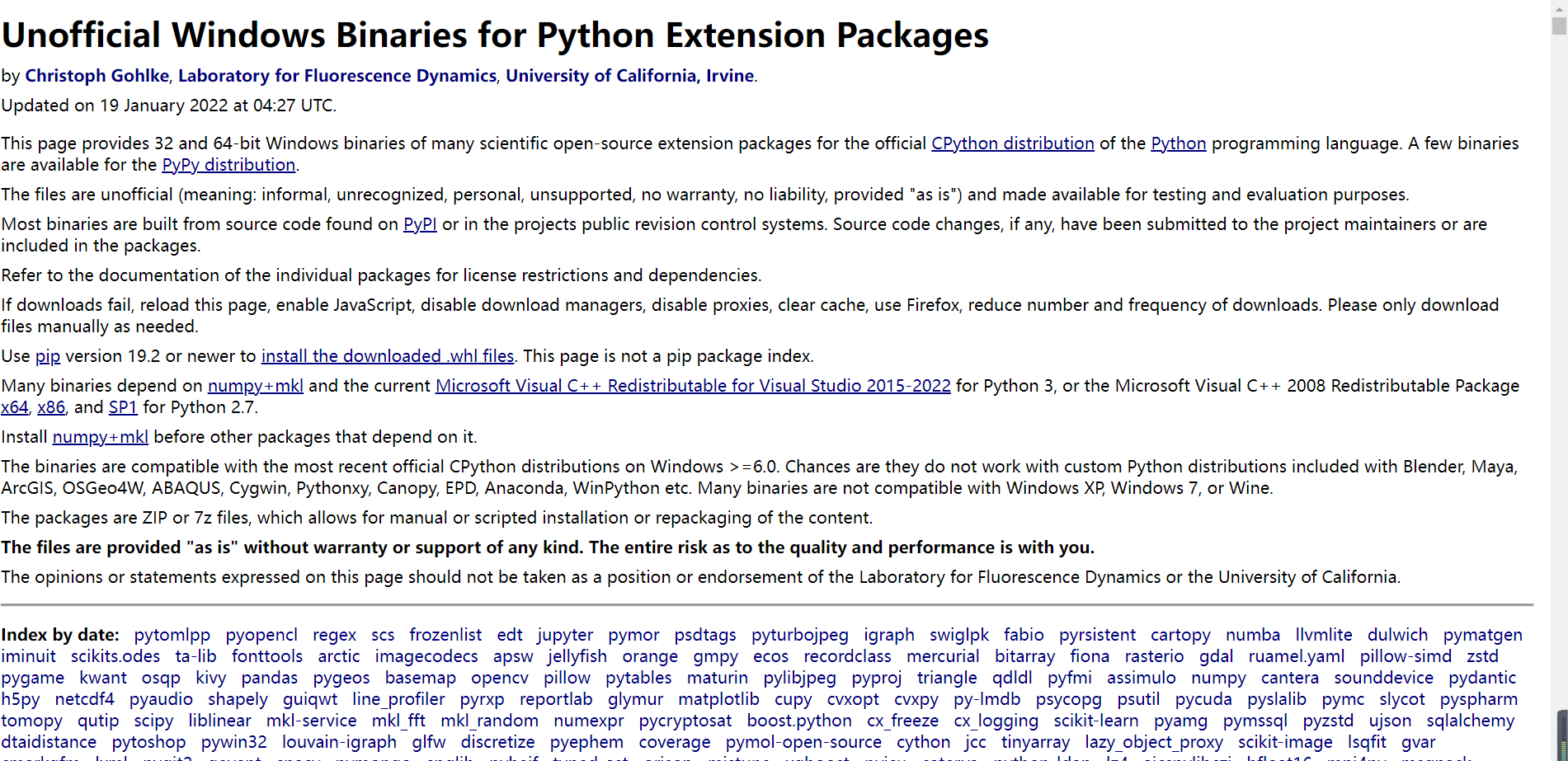Go to scikit-learn package entry
This screenshot has height=761, width=1568.
(x=1096, y=721)
